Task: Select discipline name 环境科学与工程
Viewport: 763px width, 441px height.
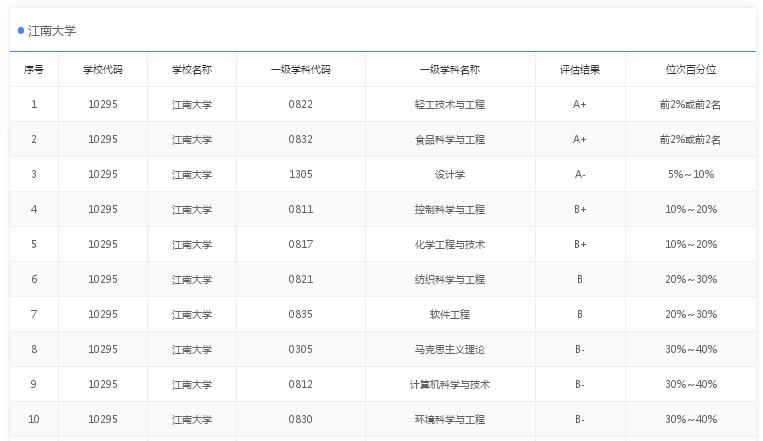Action: 450,420
